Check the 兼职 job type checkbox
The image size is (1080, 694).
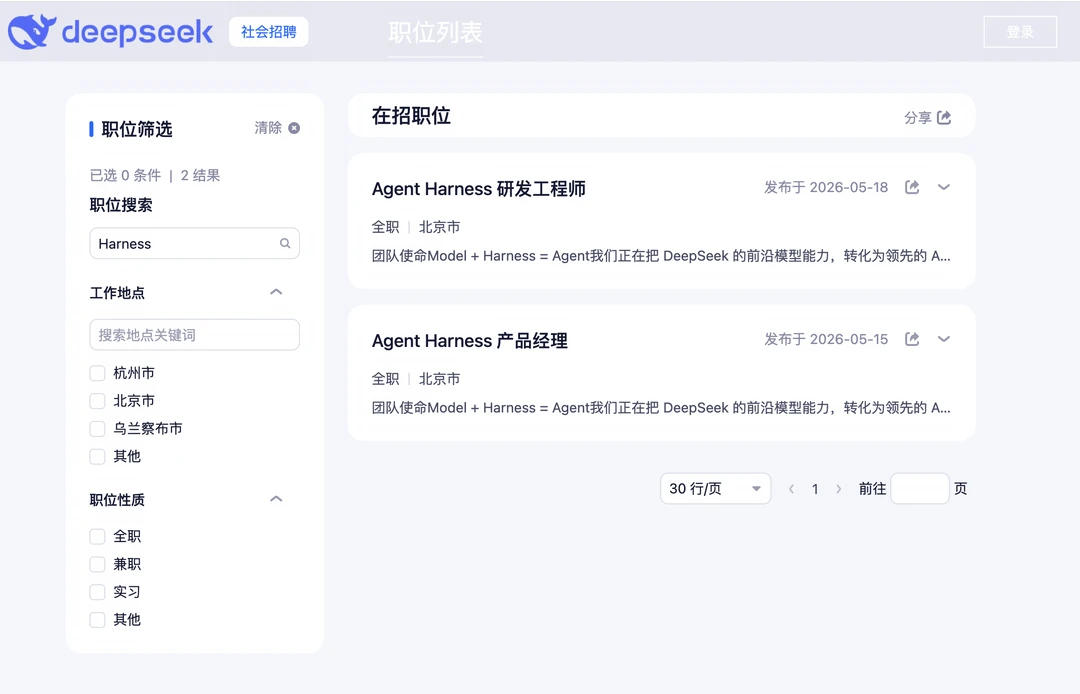[x=97, y=565]
